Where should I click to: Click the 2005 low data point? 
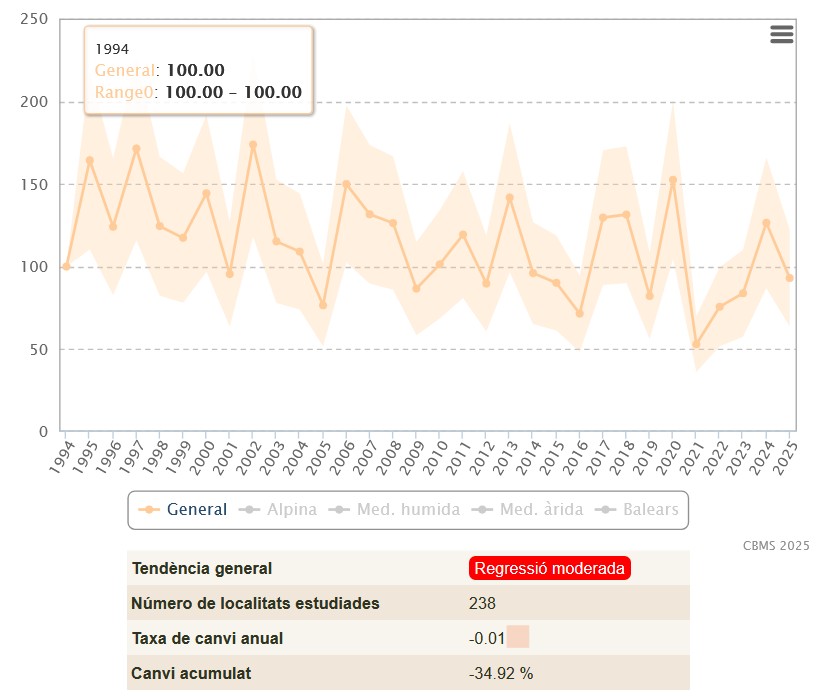[x=323, y=305]
